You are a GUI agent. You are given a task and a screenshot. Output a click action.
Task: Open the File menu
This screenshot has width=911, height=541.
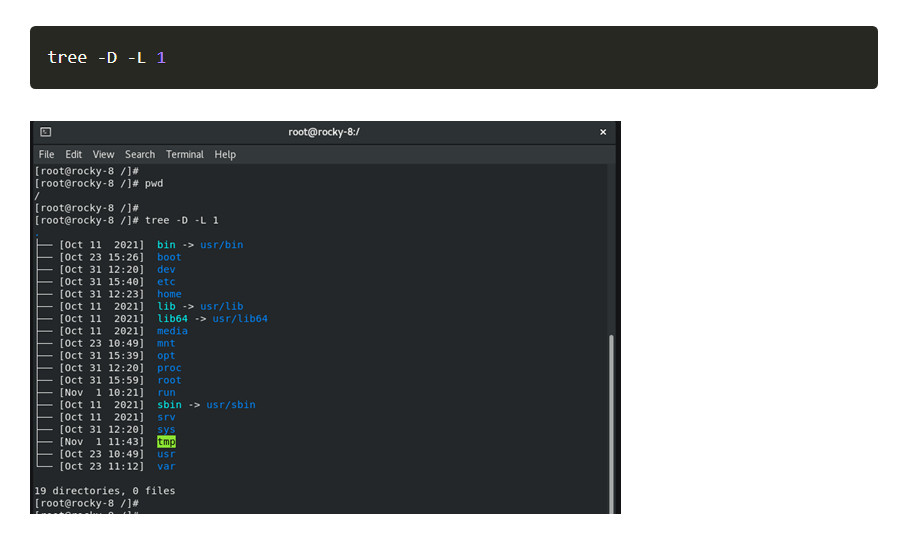46,155
